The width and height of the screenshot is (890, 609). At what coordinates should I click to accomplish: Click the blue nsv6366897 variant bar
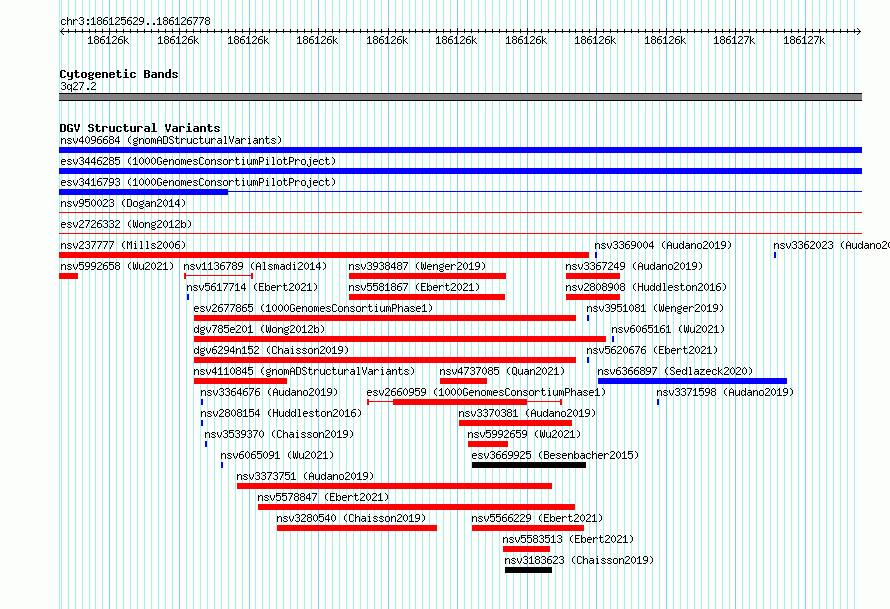[692, 381]
